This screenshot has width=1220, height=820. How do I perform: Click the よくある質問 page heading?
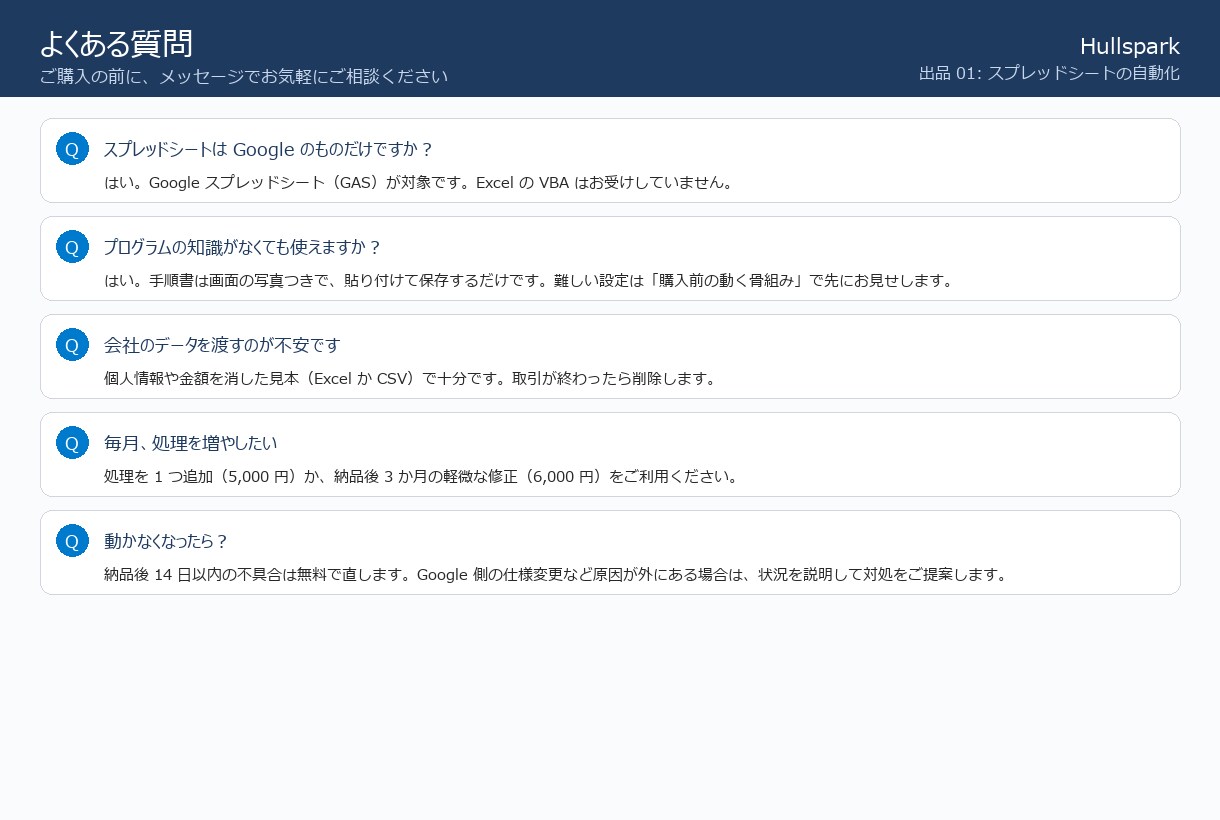coord(116,44)
